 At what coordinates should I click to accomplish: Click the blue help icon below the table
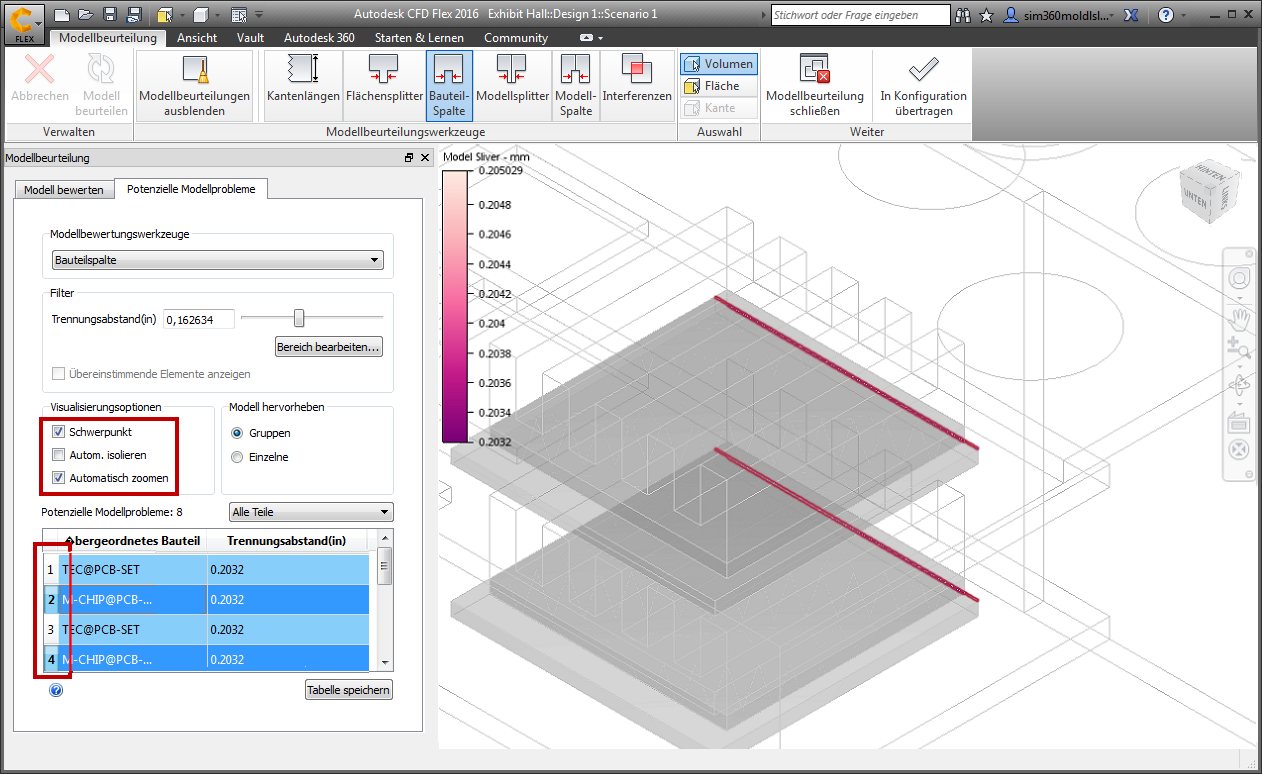click(x=56, y=690)
